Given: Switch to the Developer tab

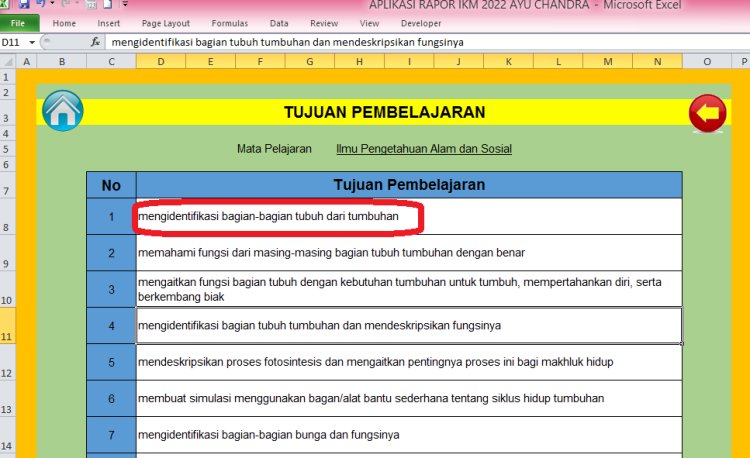Looking at the screenshot, I should click(x=420, y=22).
